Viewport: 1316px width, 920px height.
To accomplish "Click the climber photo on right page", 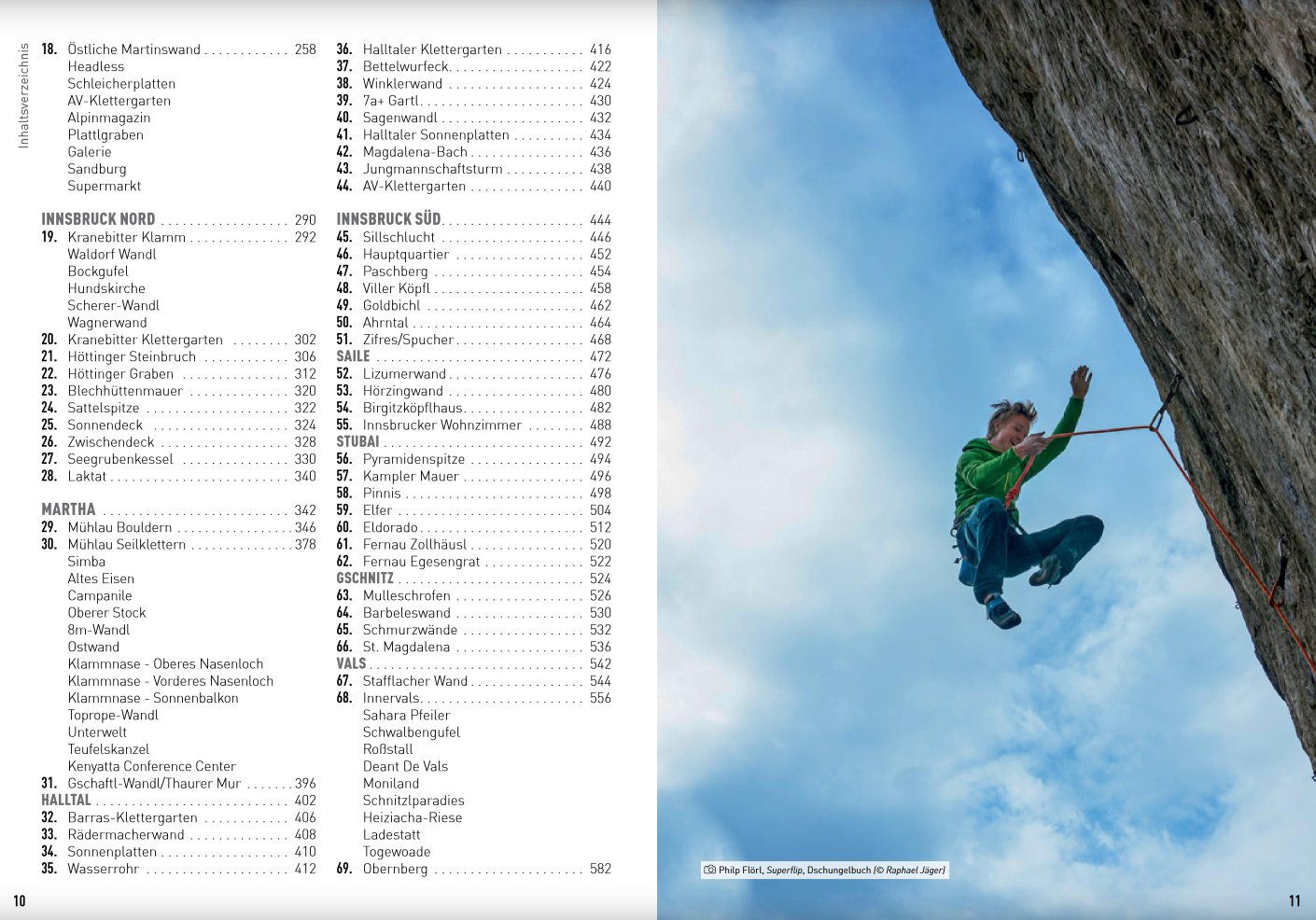I will (987, 460).
